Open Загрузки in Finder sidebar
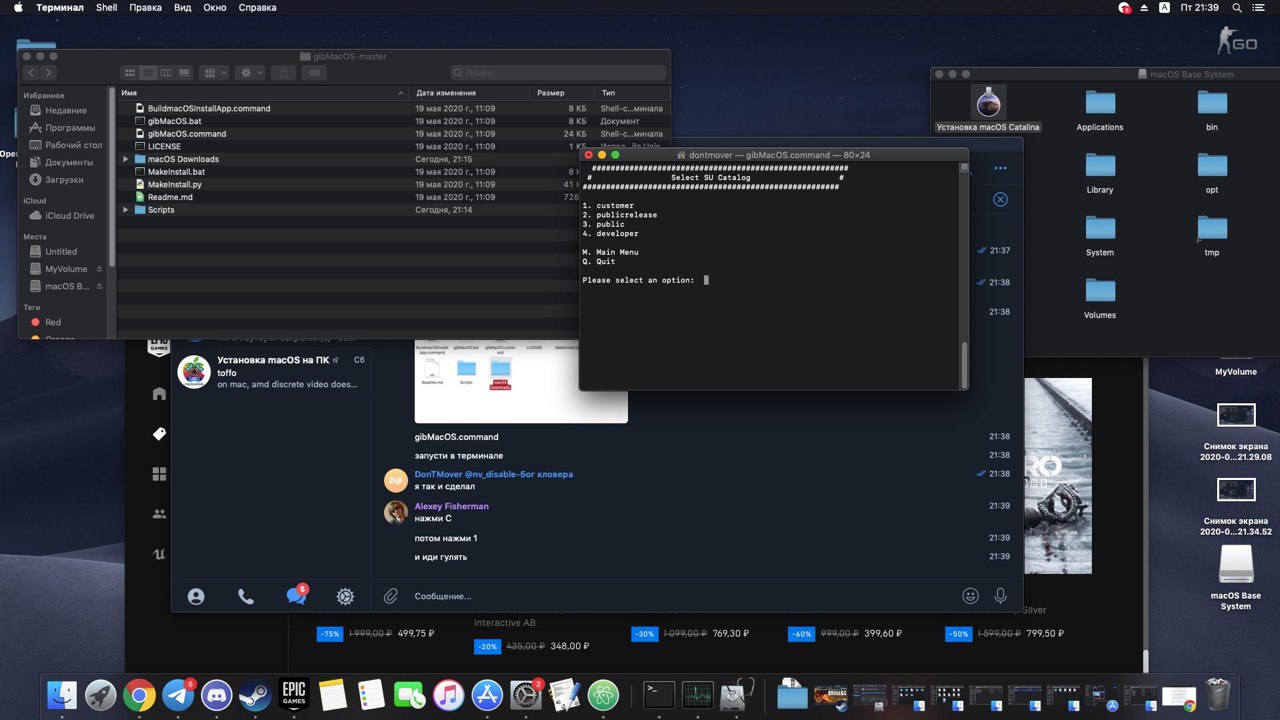 64,180
